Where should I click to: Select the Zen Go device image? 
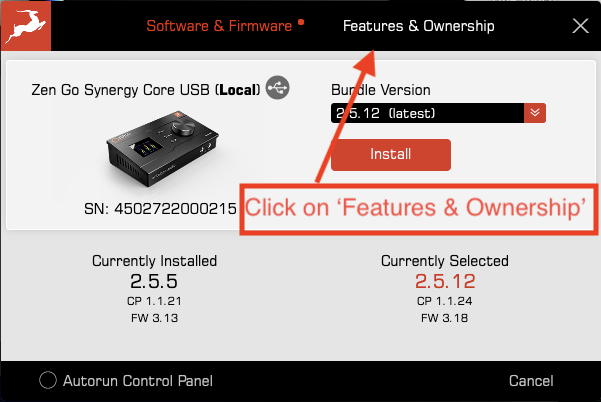pyautogui.click(x=163, y=149)
